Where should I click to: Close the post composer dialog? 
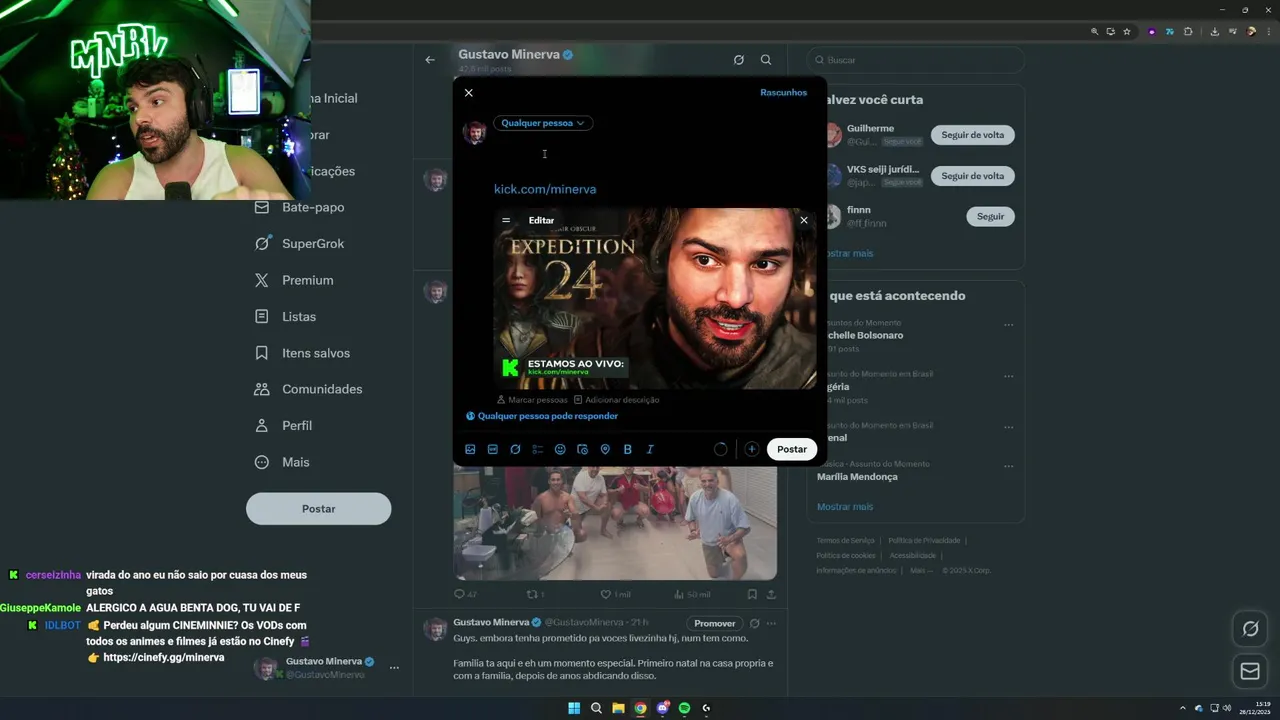pyautogui.click(x=468, y=93)
